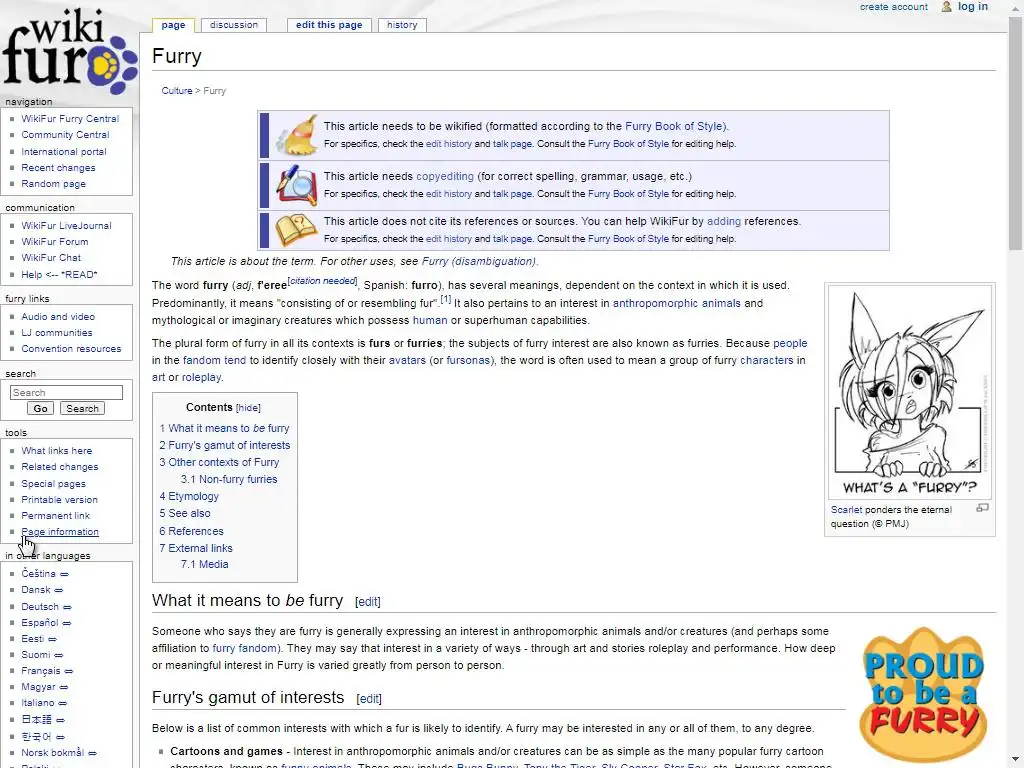Viewport: 1024px width, 768px height.
Task: Click the WikiFur paw logo
Action: click(x=69, y=51)
